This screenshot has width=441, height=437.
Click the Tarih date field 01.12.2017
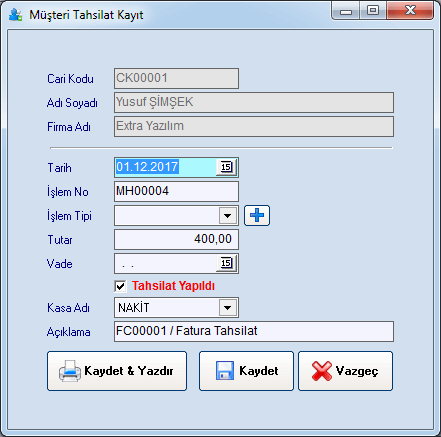166,167
